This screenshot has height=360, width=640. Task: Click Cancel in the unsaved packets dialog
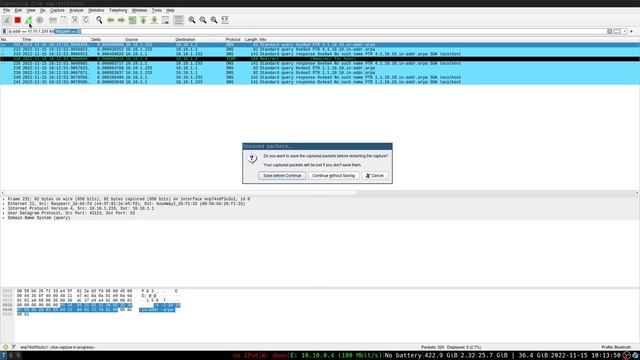375,176
